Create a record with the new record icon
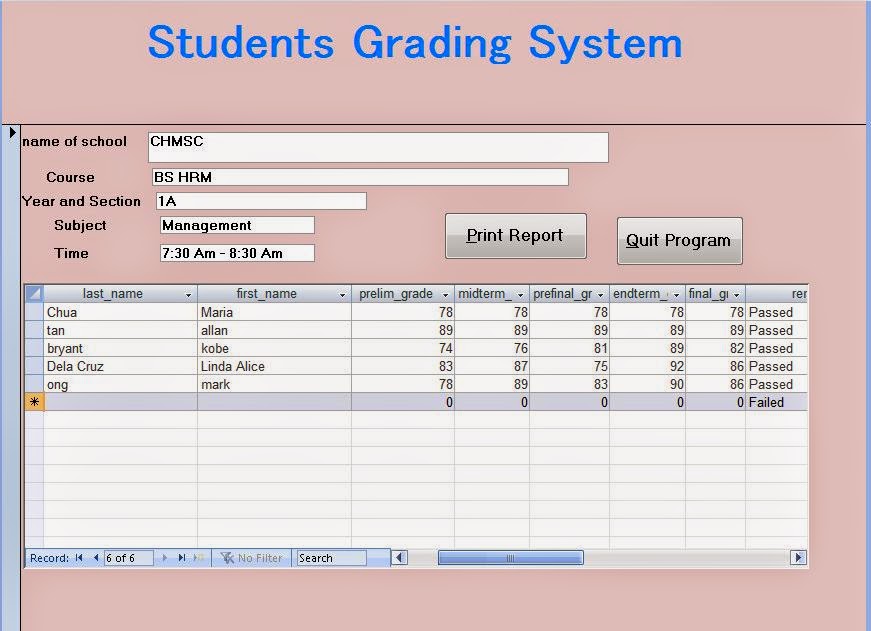This screenshot has width=871, height=631. pos(196,558)
